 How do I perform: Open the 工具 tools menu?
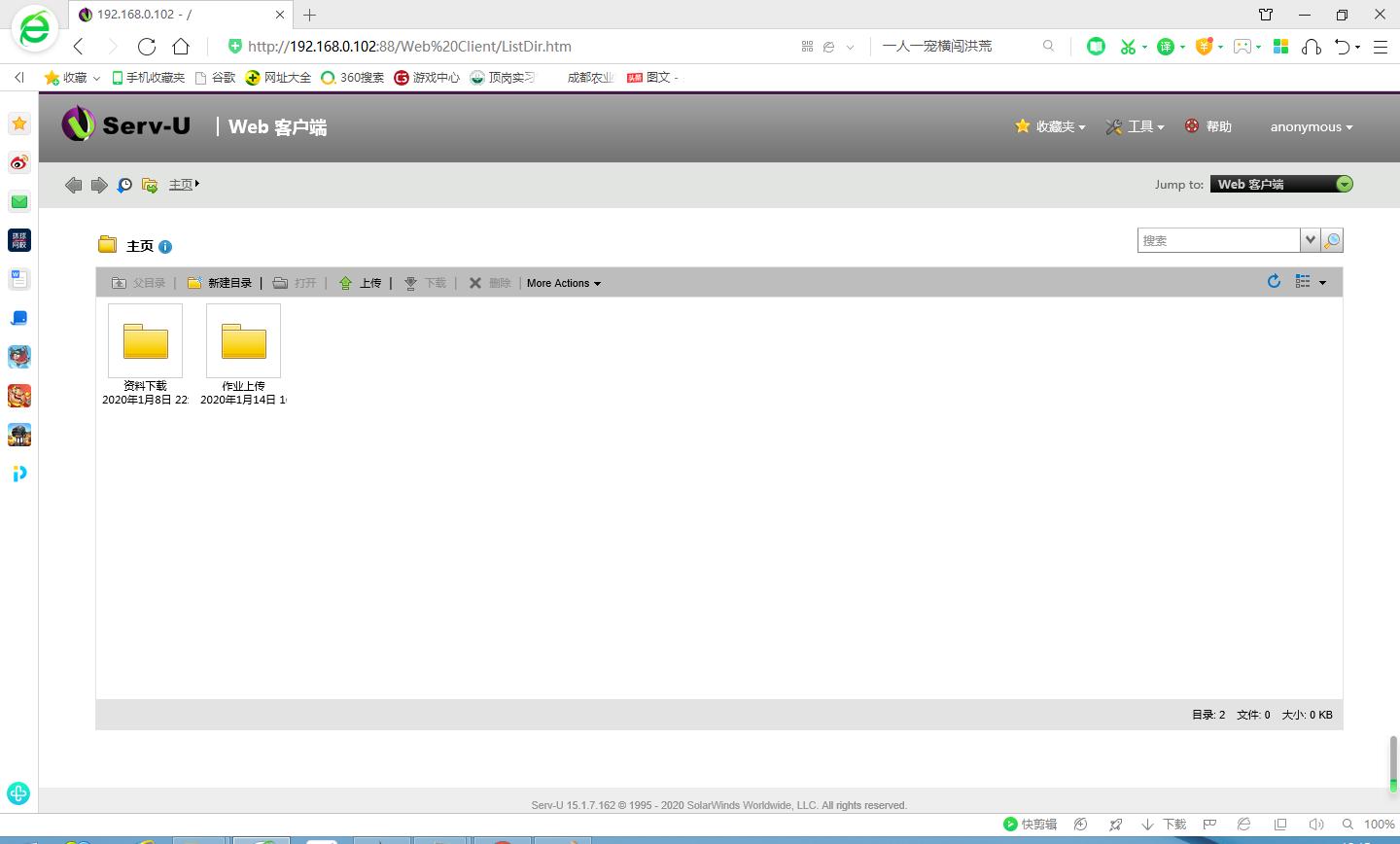pos(1135,126)
